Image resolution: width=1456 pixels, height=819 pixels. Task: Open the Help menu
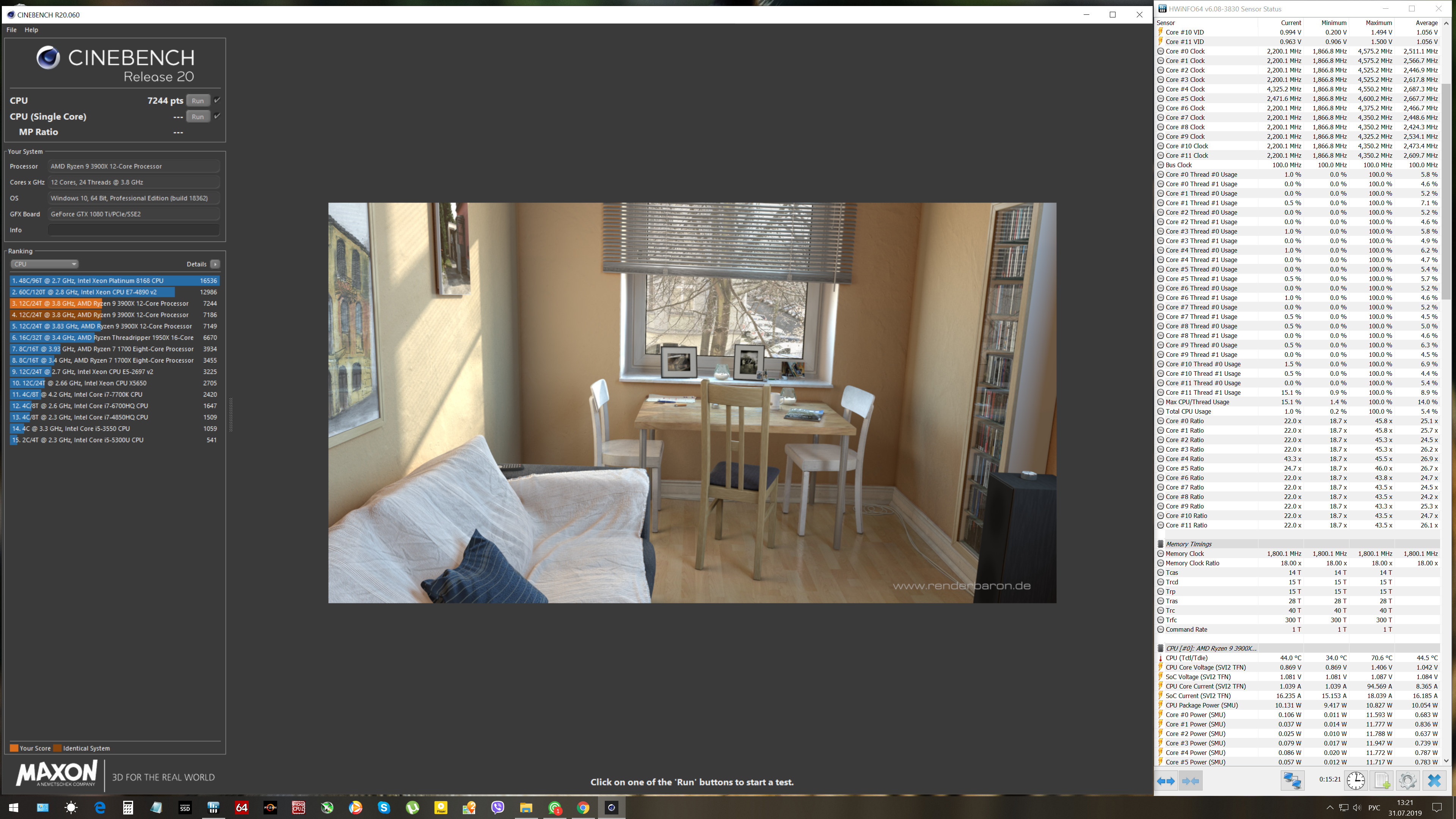click(31, 30)
